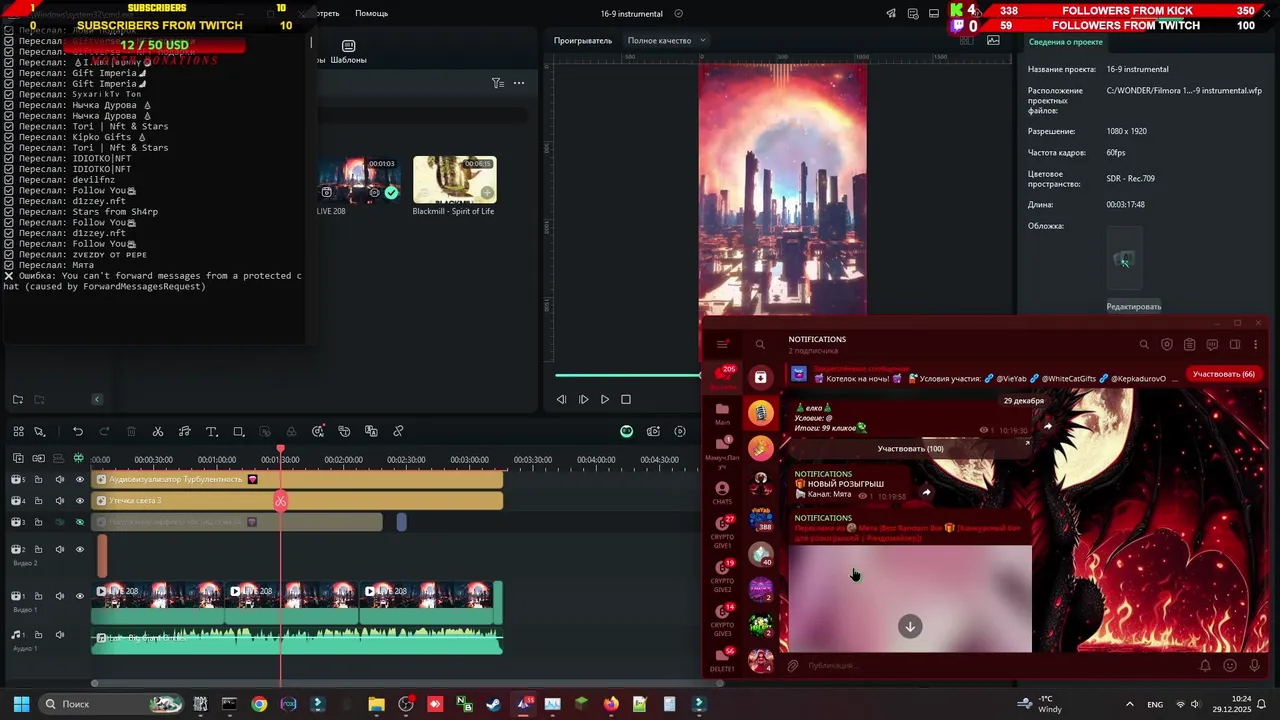Viewport: 1280px width, 720px height.
Task: Click the green AI assistant icon in timeline
Action: (626, 432)
